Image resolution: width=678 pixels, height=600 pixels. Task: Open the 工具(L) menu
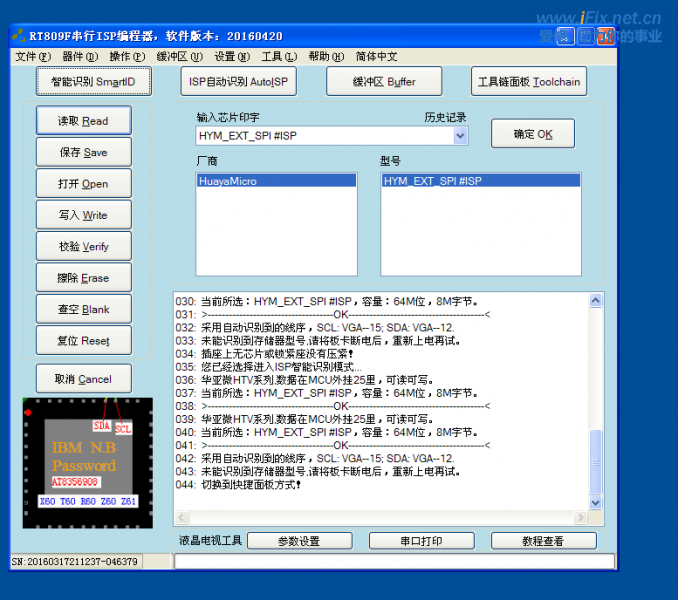pyautogui.click(x=279, y=57)
